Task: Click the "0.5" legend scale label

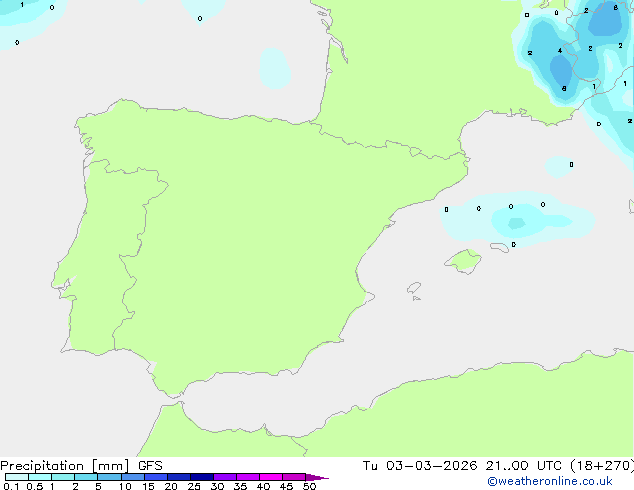Action: (x=34, y=486)
